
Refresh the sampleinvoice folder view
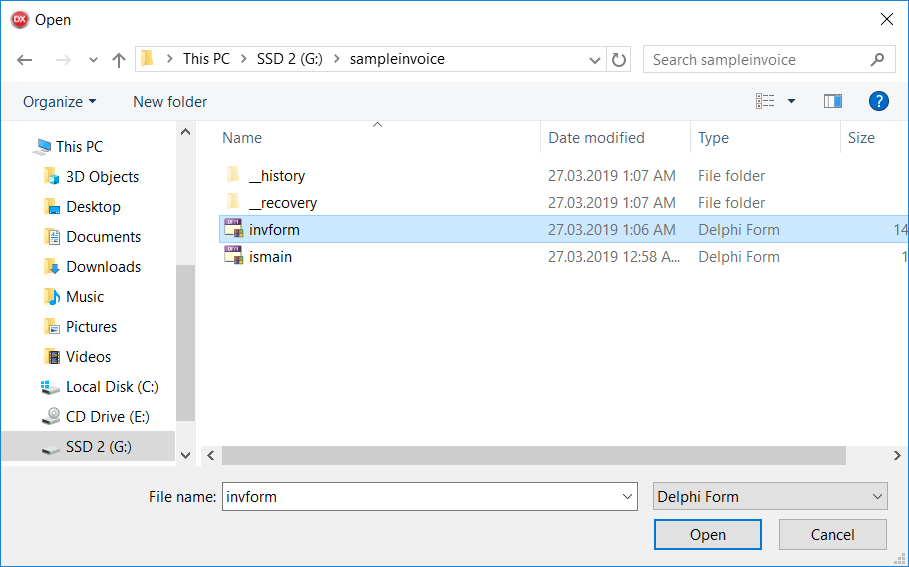[619, 59]
